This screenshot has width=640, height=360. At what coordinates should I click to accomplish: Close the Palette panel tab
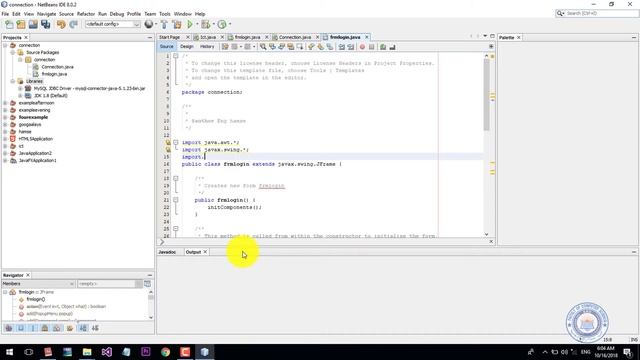[x=519, y=38]
